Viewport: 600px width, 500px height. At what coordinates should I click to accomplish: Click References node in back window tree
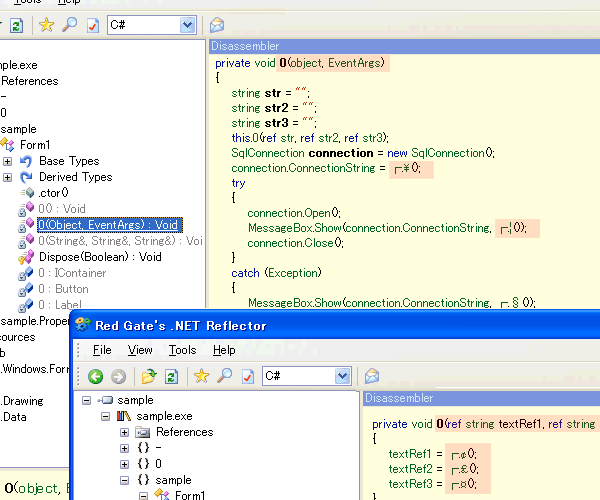30,81
